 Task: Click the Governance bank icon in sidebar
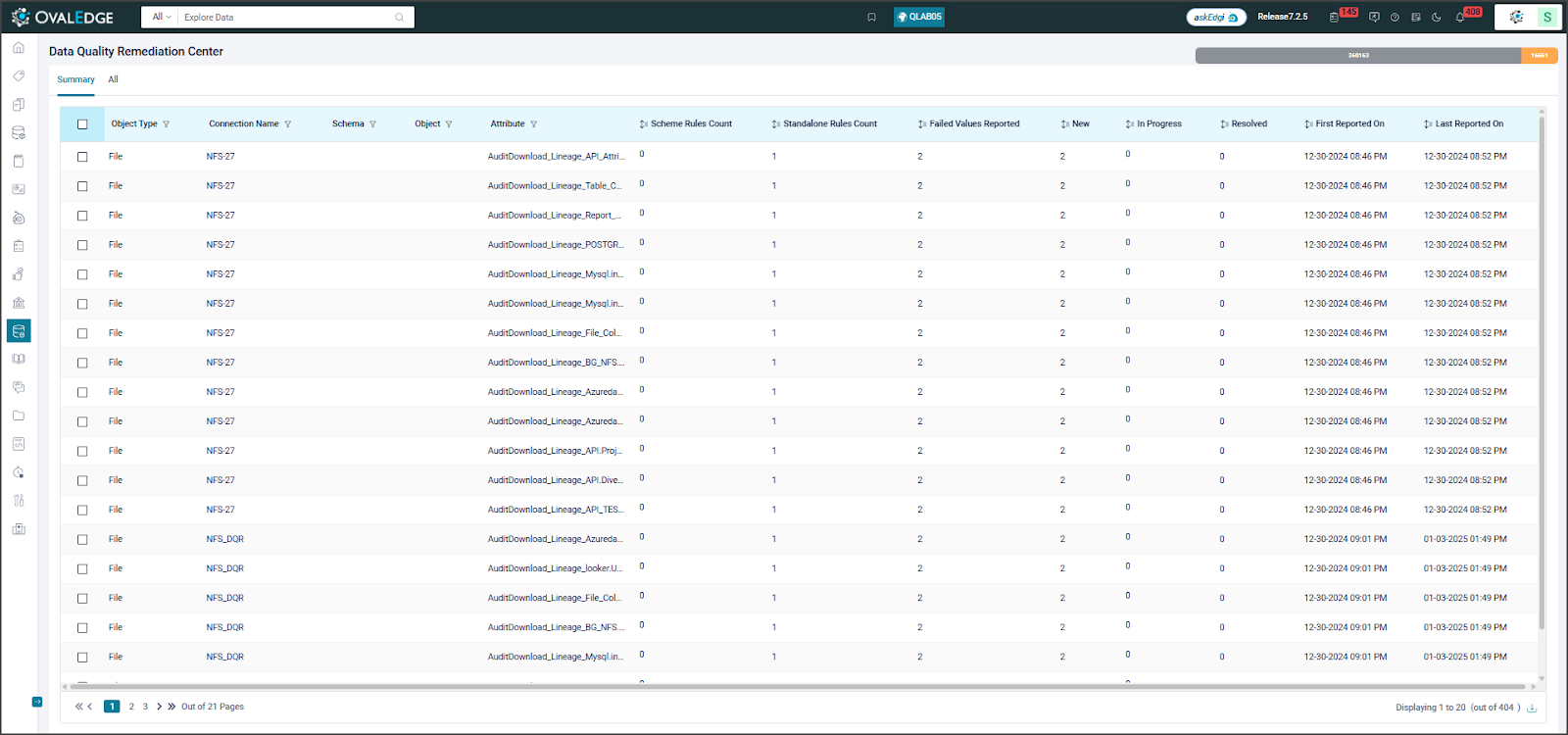pyautogui.click(x=19, y=303)
